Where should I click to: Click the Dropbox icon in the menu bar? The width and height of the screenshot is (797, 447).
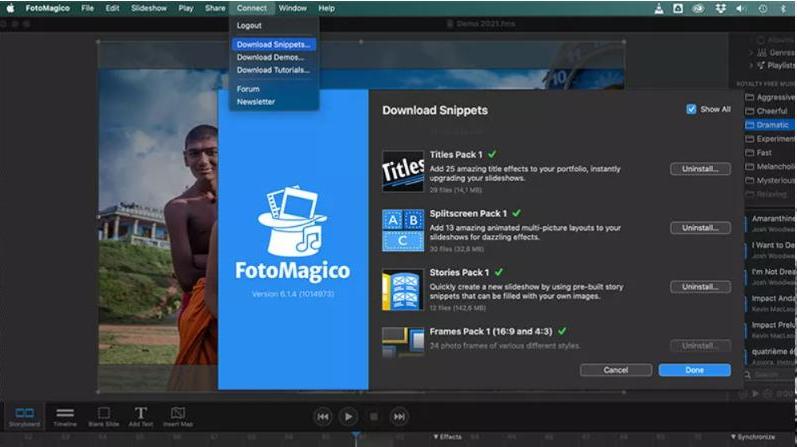pyautogui.click(x=720, y=8)
